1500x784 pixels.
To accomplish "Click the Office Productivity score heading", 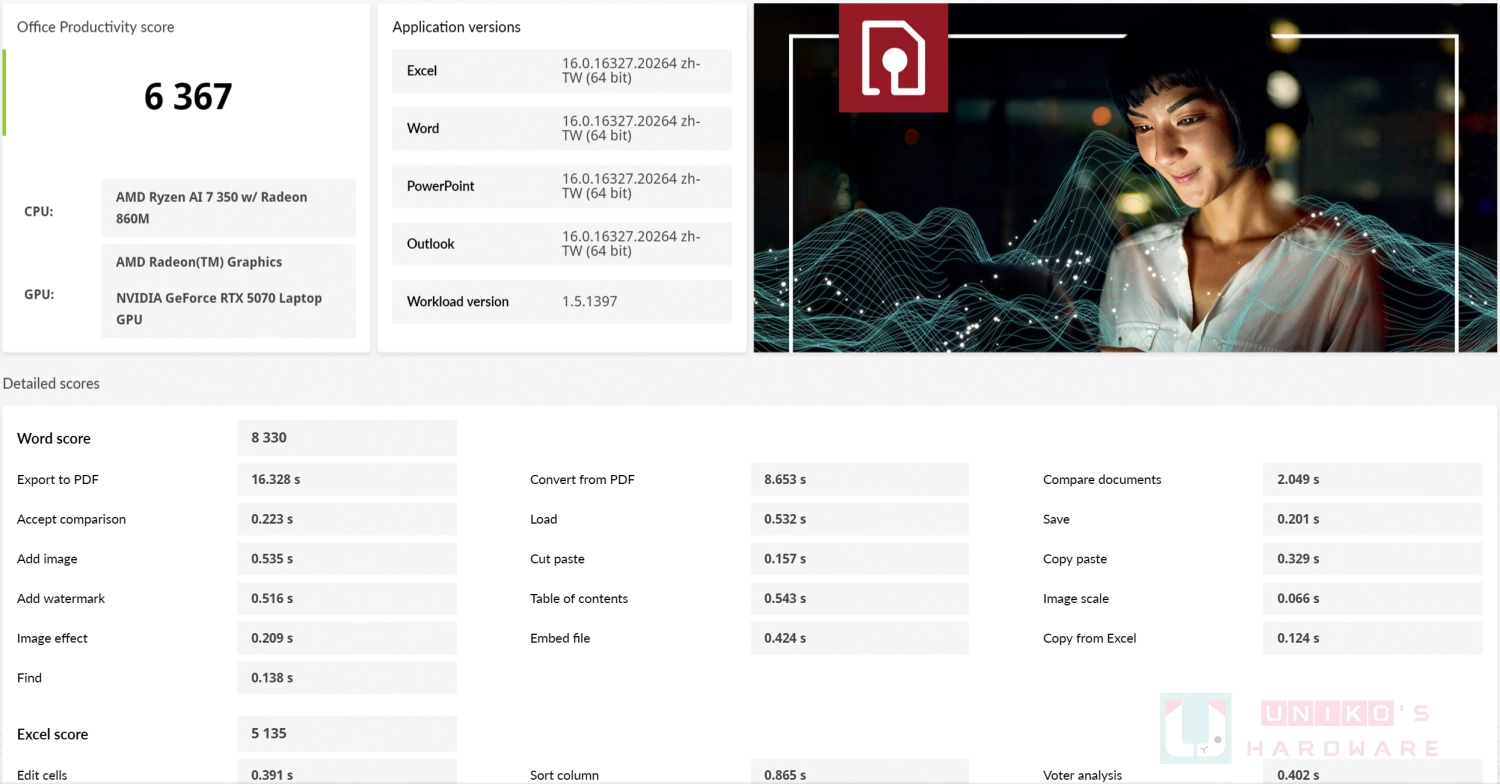I will tap(96, 27).
